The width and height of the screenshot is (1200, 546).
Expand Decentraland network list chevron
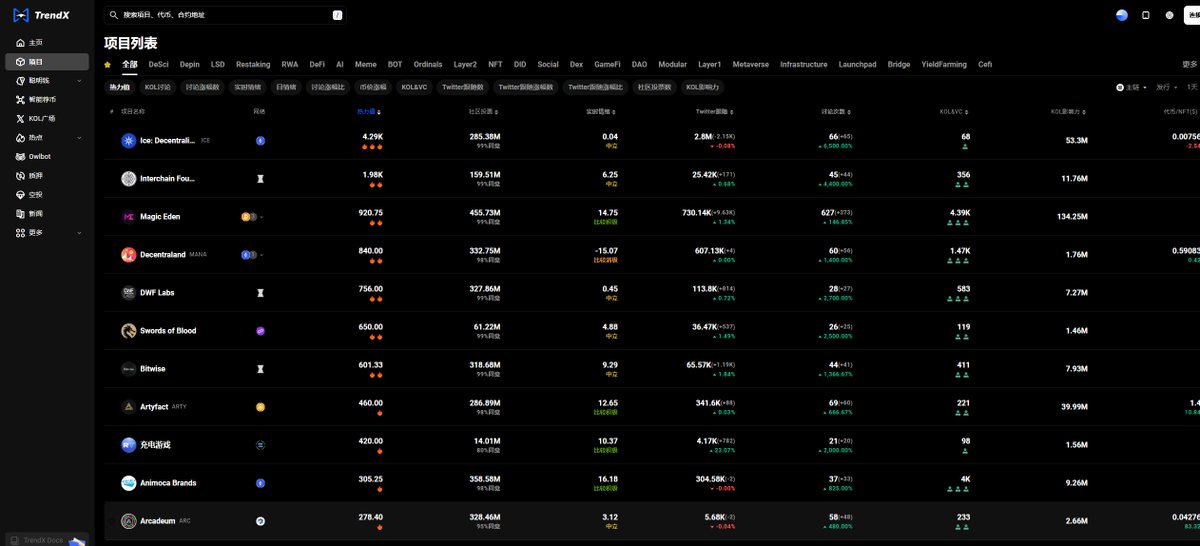pos(262,255)
